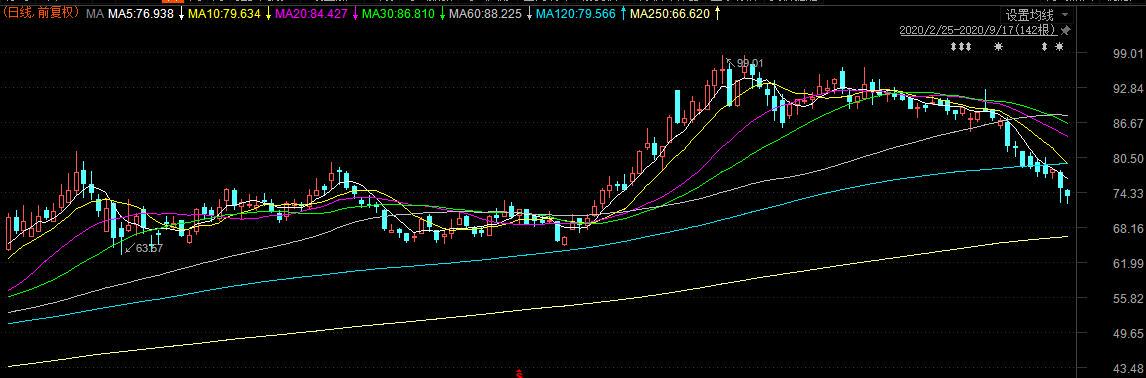Click the last cyan candlestick on the right
1146x378 pixels.
point(1068,195)
